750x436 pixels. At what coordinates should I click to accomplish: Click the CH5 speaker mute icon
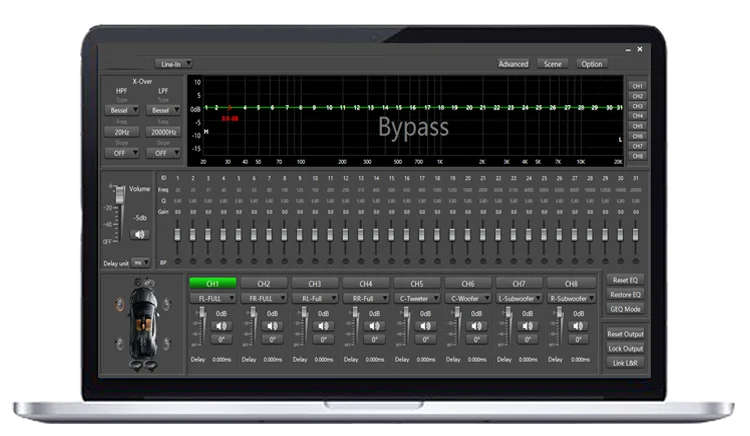point(425,325)
